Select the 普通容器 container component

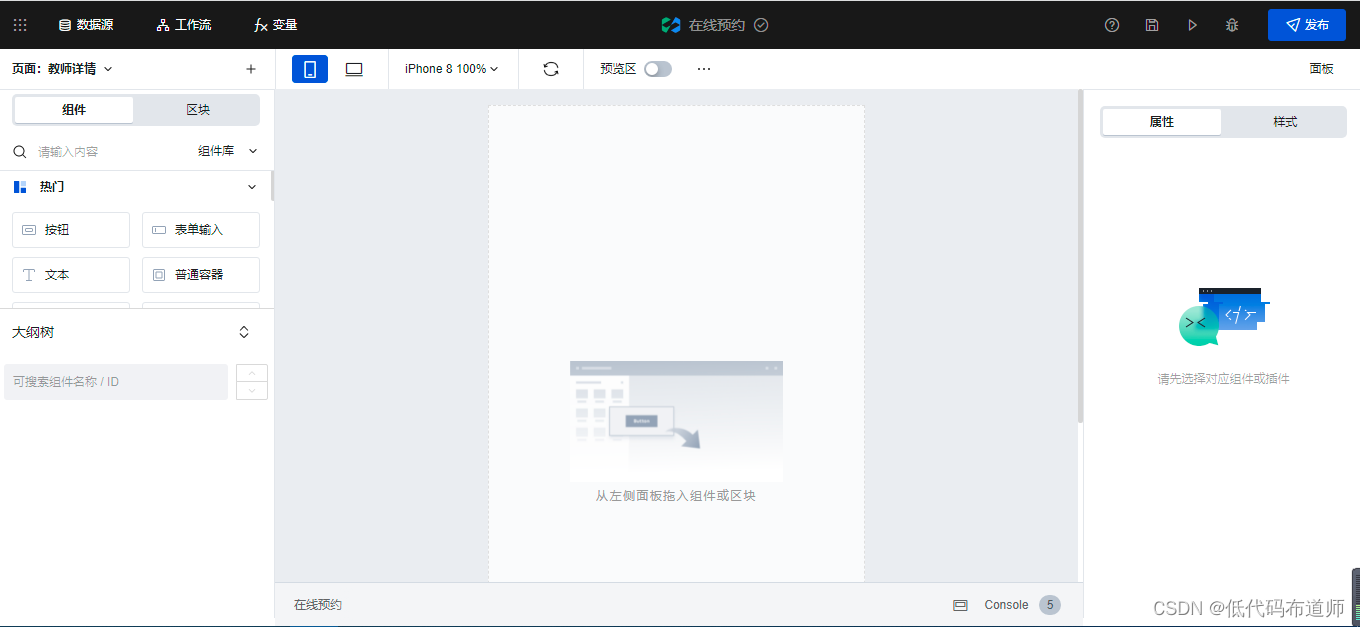point(201,275)
